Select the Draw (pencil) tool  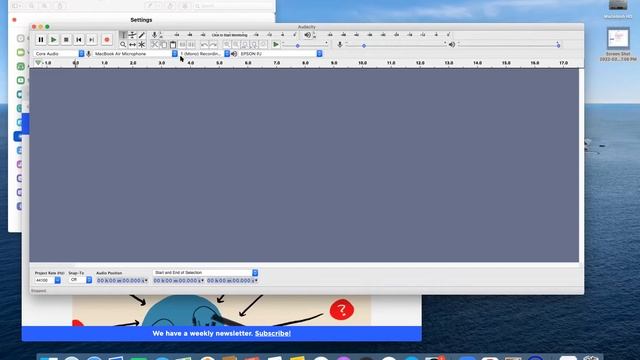142,35
